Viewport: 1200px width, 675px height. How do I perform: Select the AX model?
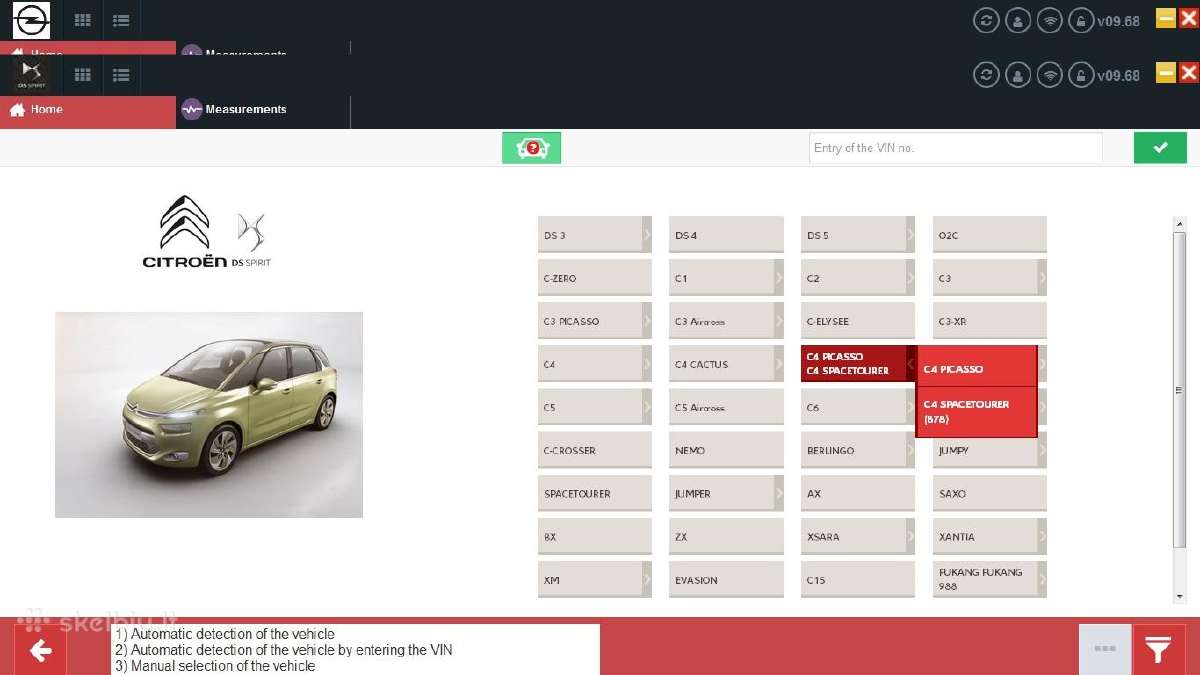pyautogui.click(x=858, y=493)
